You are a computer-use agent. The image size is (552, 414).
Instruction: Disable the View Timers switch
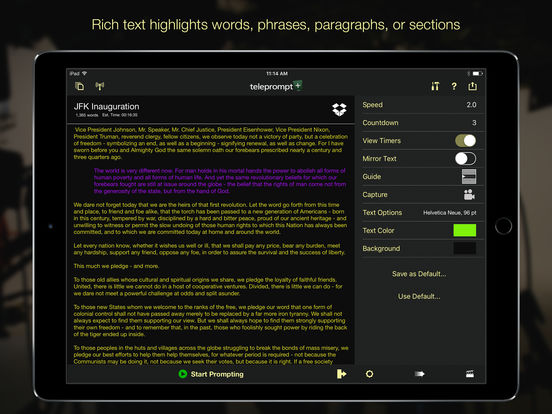click(465, 140)
